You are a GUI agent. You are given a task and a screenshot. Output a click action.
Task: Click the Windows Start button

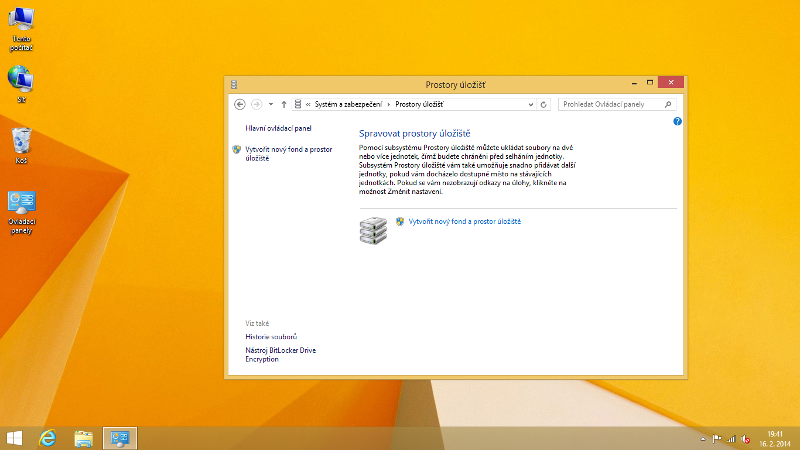tap(15, 438)
